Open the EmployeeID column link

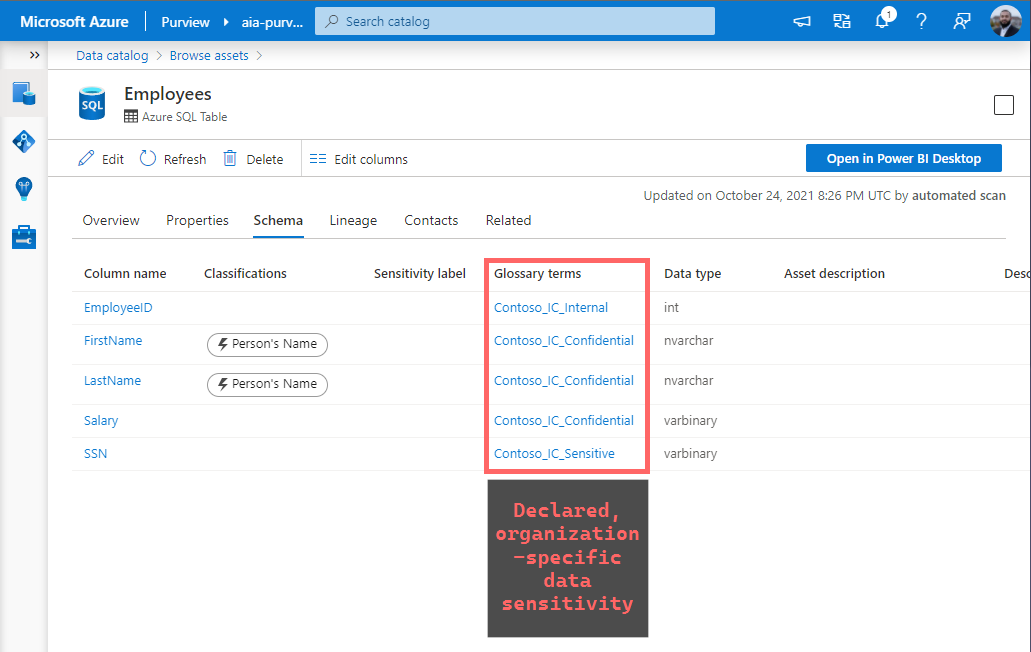click(118, 308)
